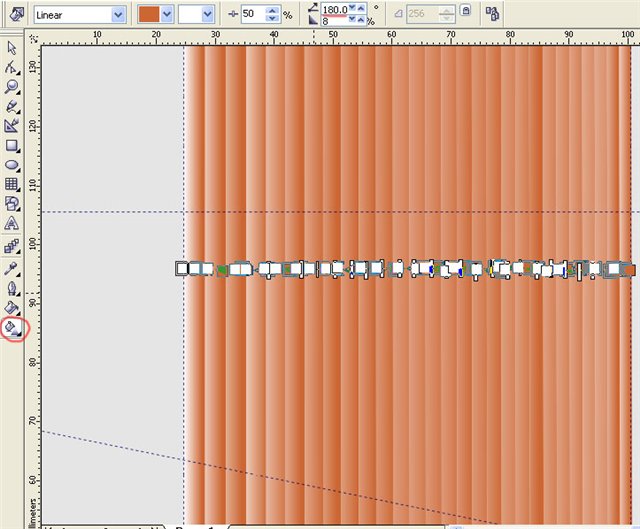Click the fill angle field showing 180.0
Image resolution: width=640 pixels, height=529 pixels.
pos(334,9)
